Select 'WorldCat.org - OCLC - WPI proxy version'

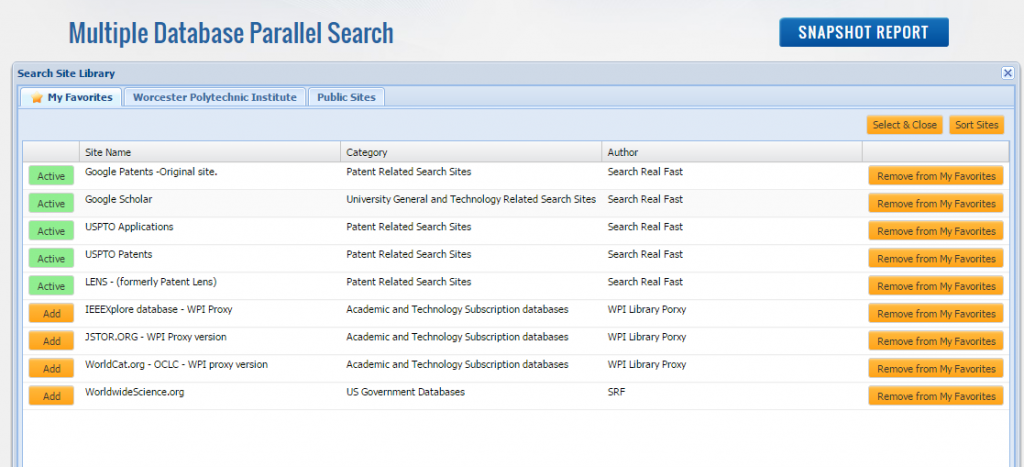[176, 364]
